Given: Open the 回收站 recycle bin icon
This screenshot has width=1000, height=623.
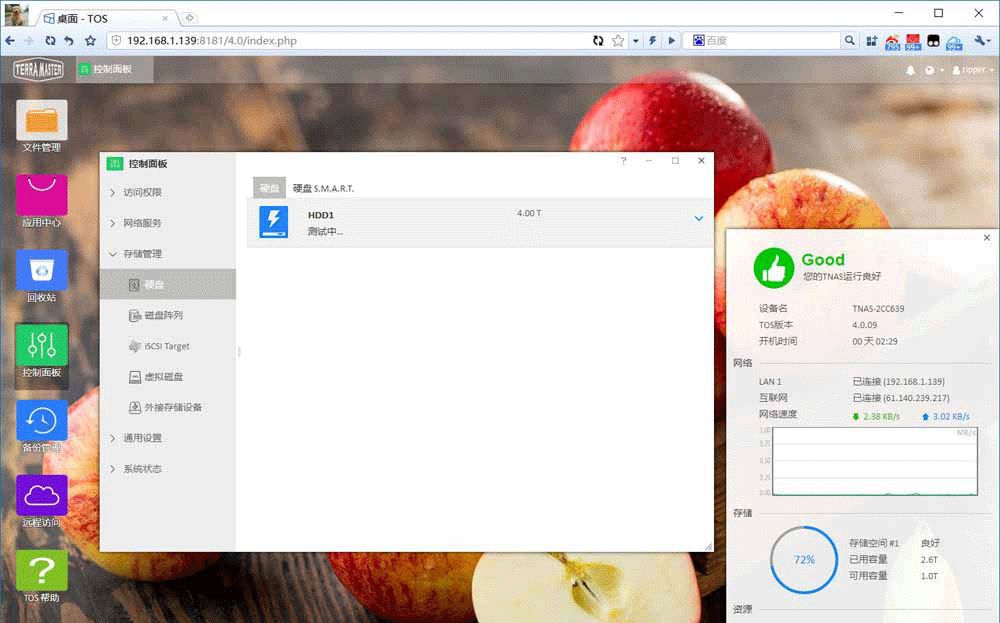Looking at the screenshot, I should [41, 270].
